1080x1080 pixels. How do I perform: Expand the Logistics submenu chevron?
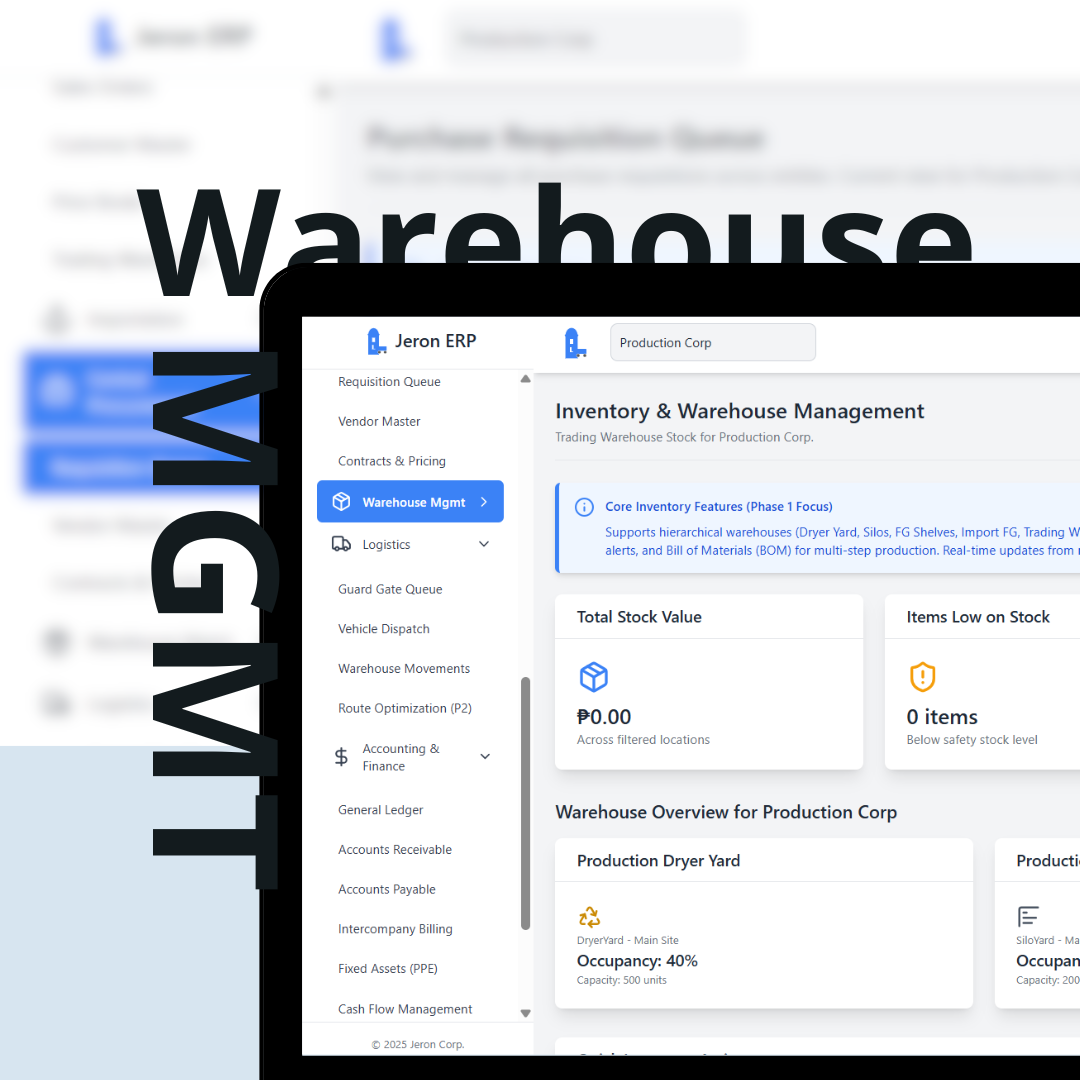[x=487, y=543]
